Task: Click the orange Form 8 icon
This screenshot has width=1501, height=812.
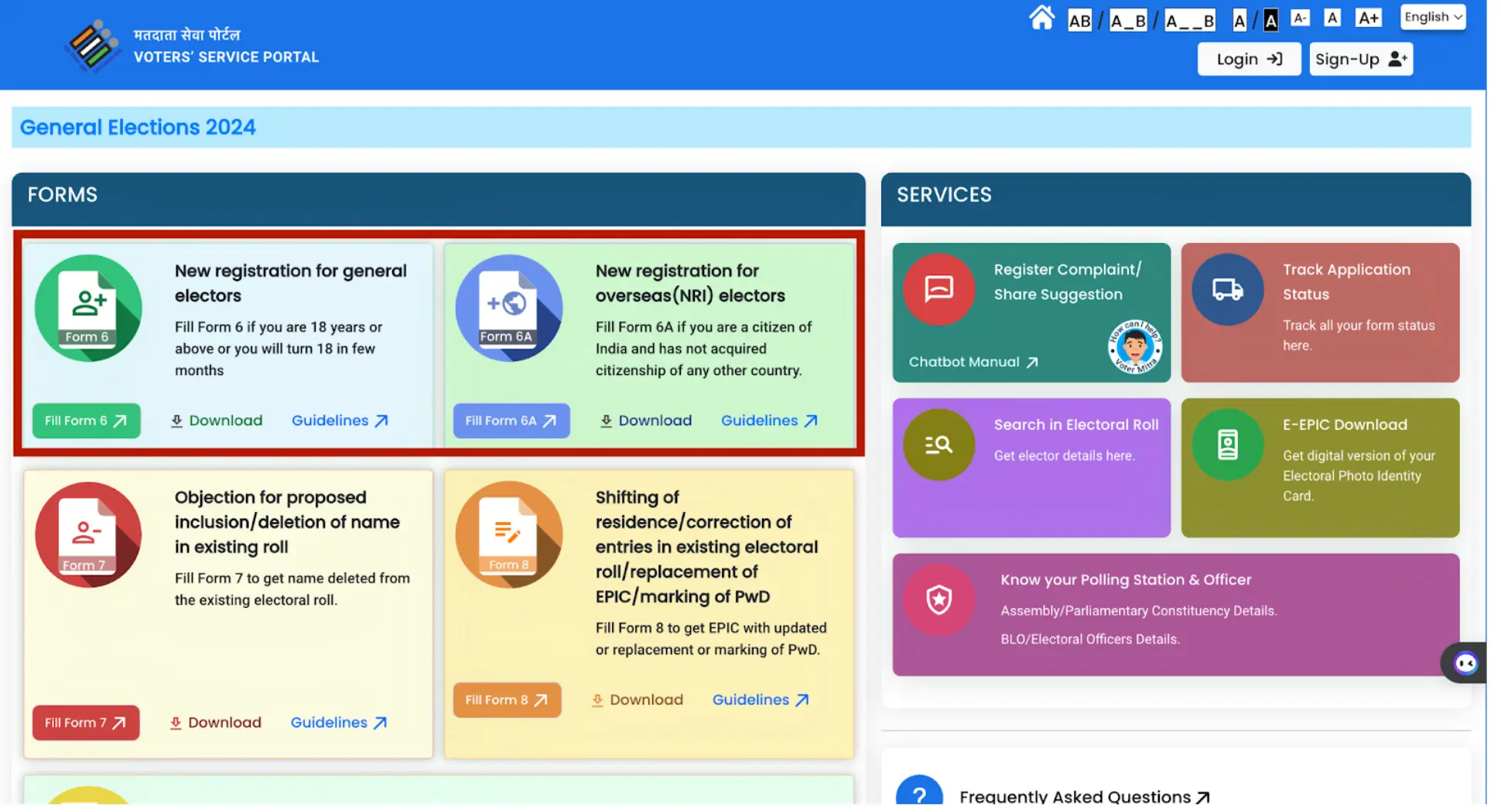Action: click(509, 534)
